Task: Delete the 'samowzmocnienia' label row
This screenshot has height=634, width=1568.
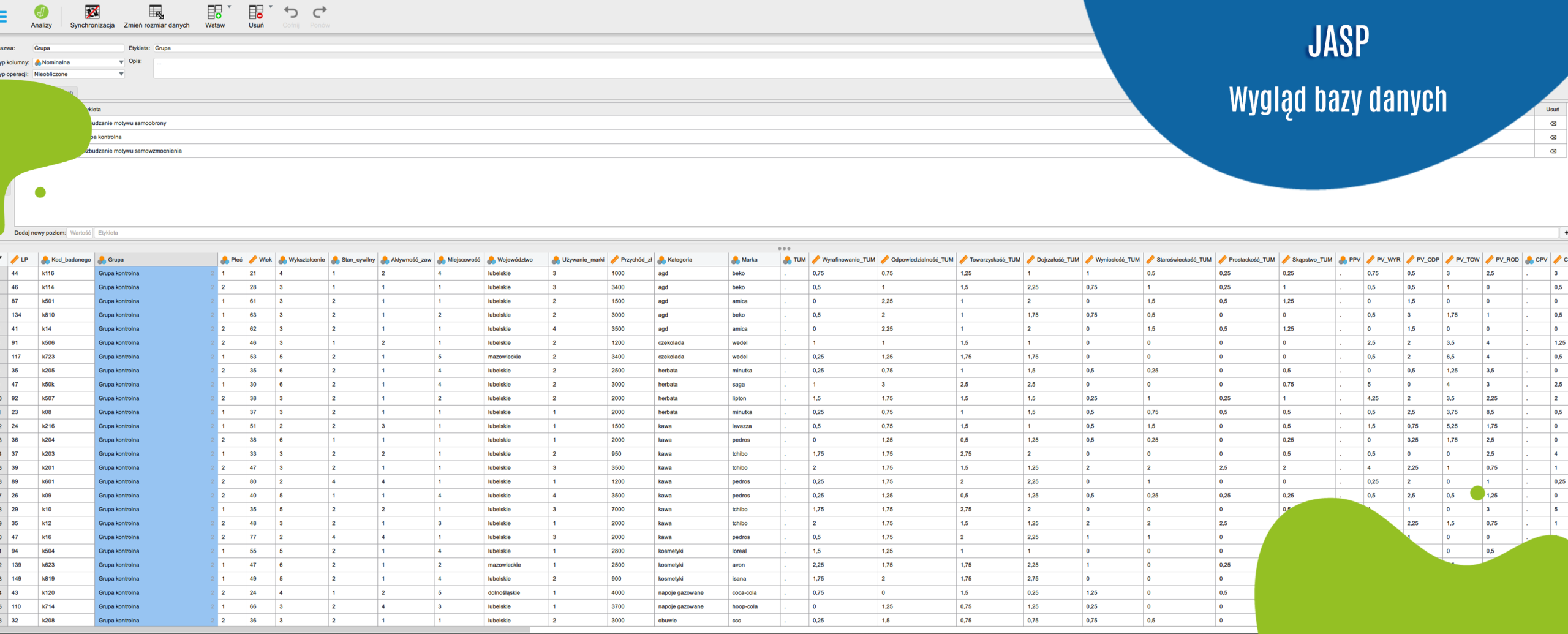Action: pos(1553,151)
